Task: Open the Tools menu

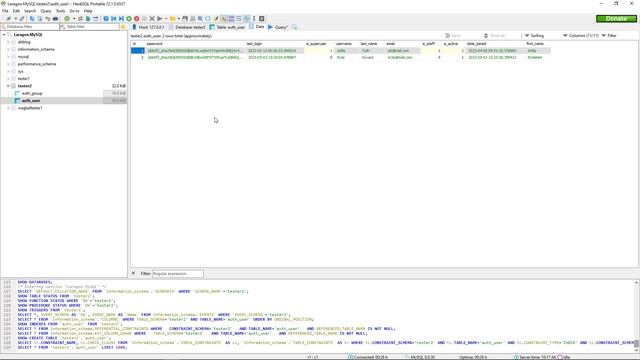Action: (60, 11)
